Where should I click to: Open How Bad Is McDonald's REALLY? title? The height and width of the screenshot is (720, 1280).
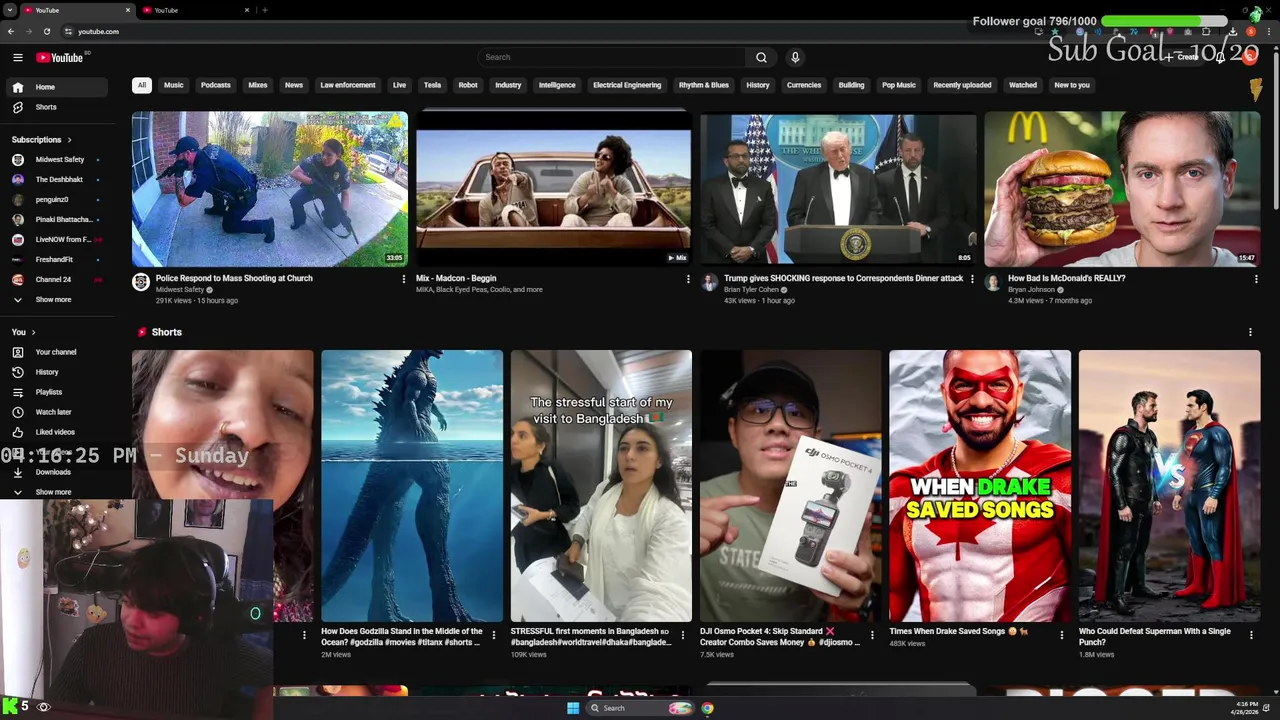click(1066, 279)
